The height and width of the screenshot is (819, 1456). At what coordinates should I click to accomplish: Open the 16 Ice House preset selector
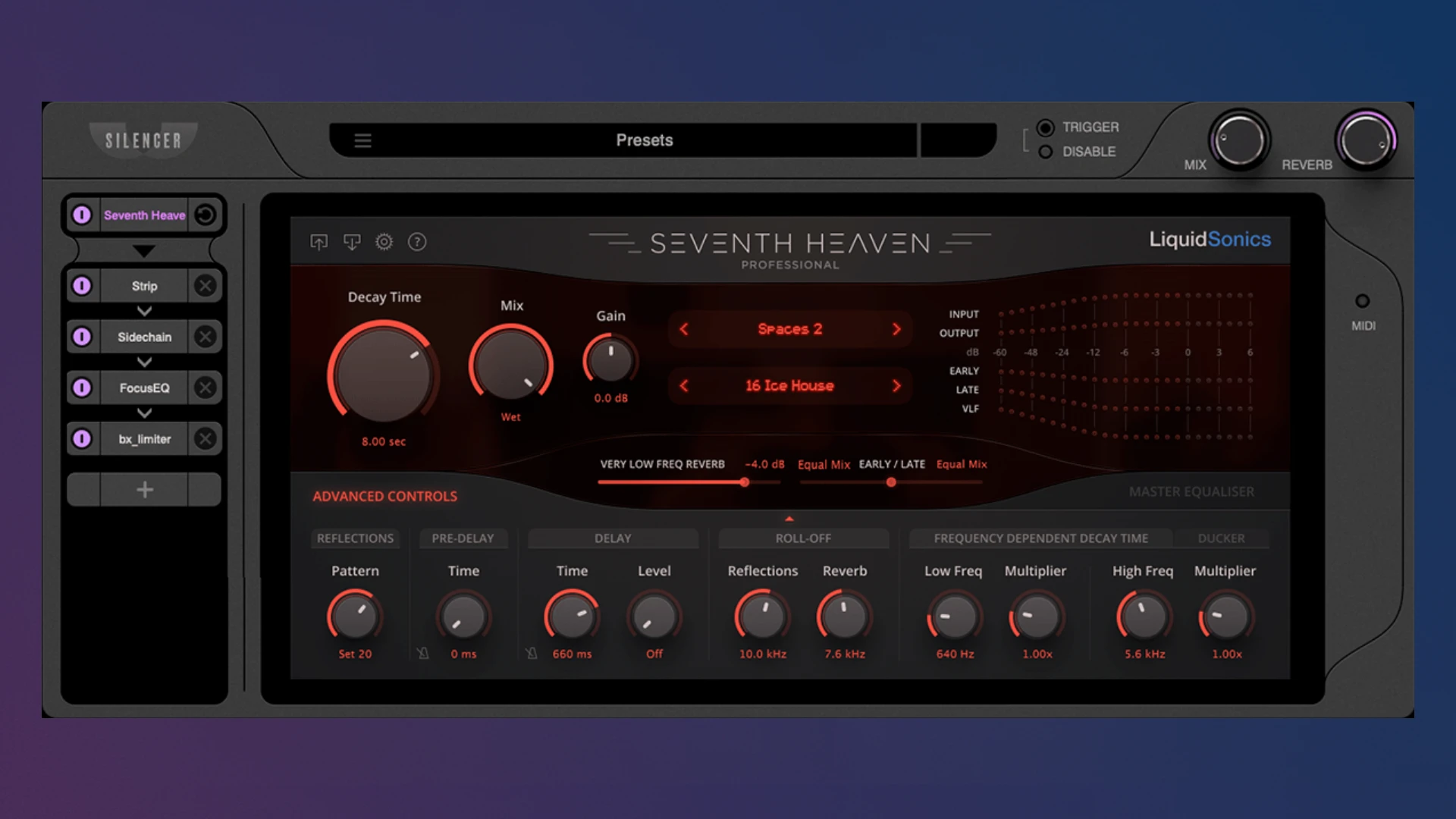point(789,385)
